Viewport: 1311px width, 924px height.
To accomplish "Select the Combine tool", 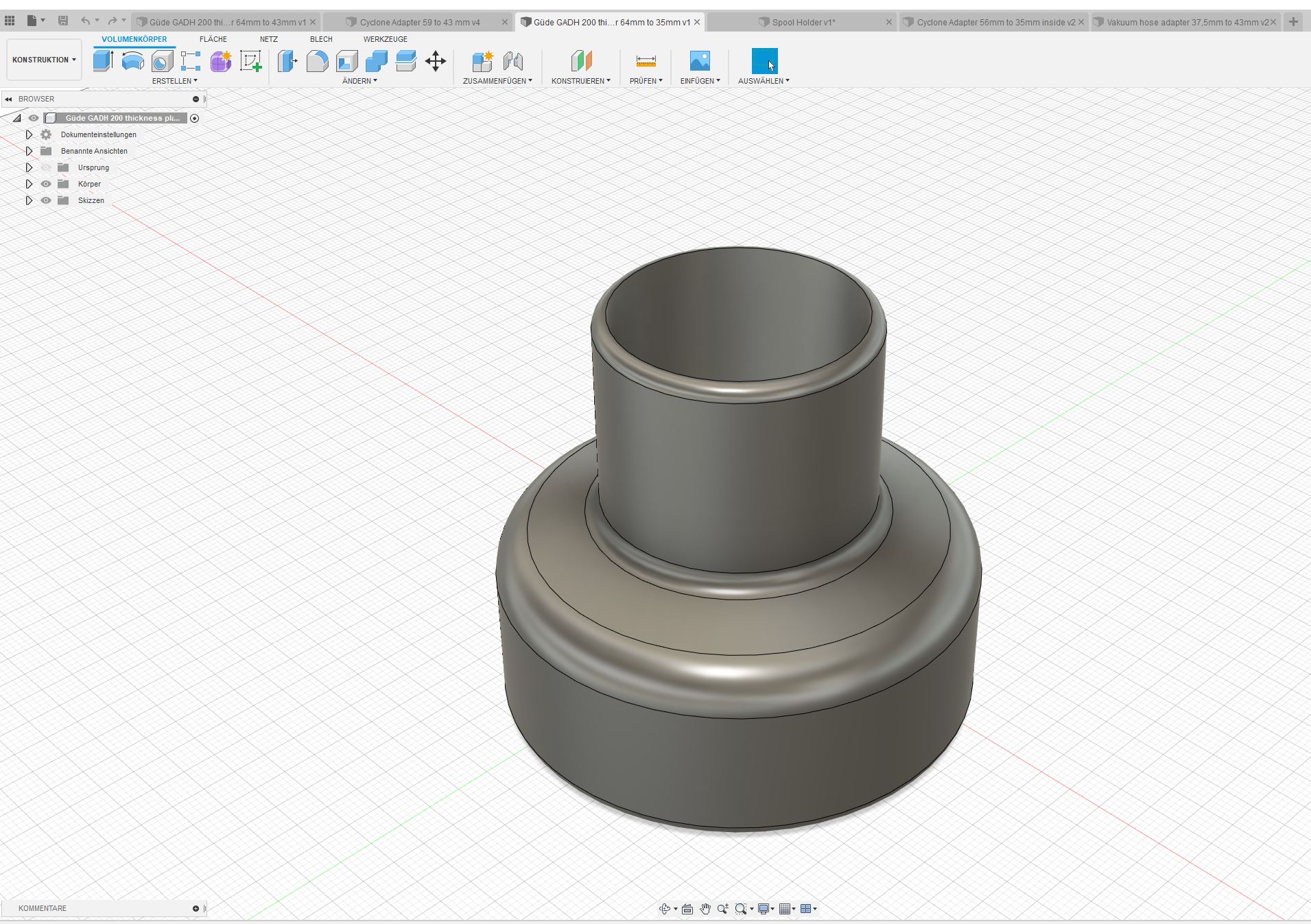I will pos(376,61).
